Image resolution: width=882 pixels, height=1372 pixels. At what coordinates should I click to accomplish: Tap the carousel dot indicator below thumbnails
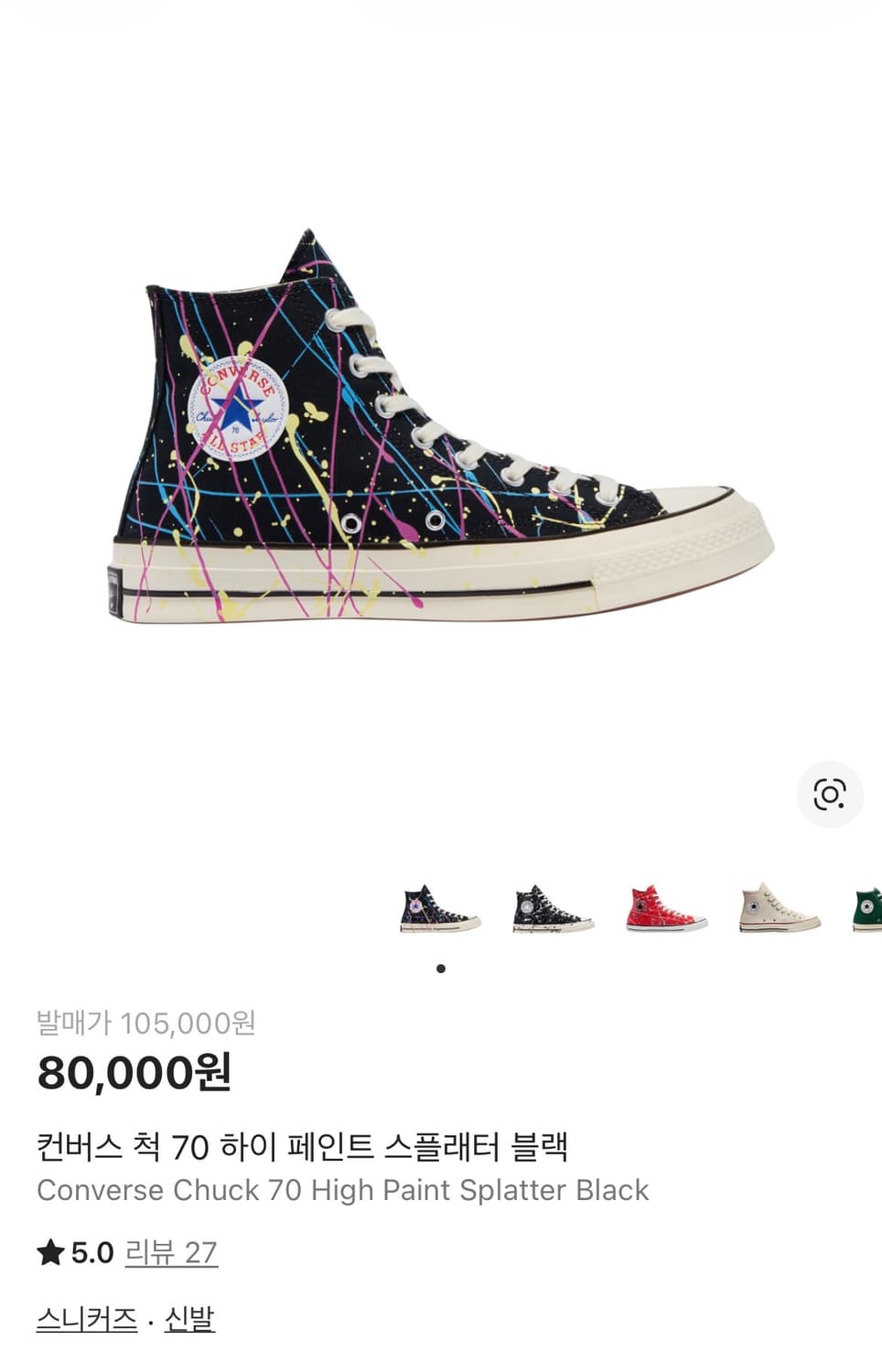point(441,969)
